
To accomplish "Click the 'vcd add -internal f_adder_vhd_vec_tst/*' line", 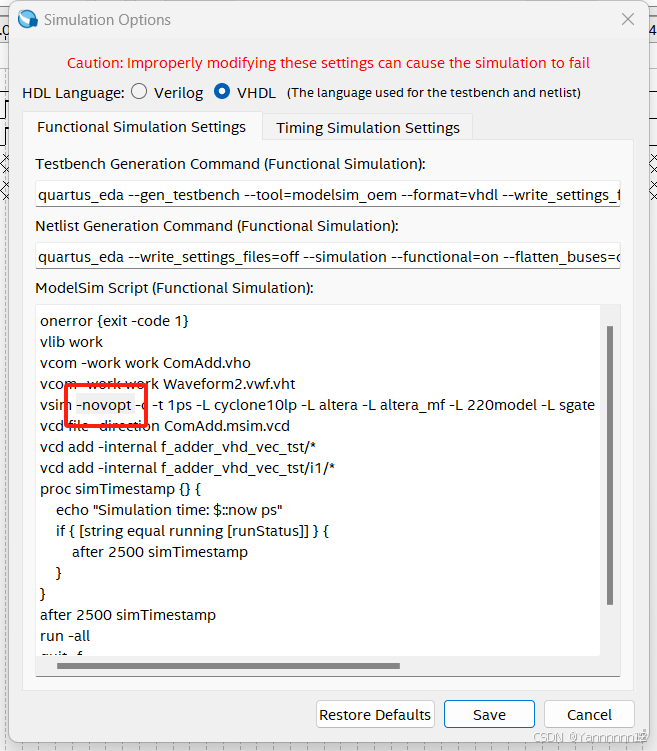I will pos(178,447).
